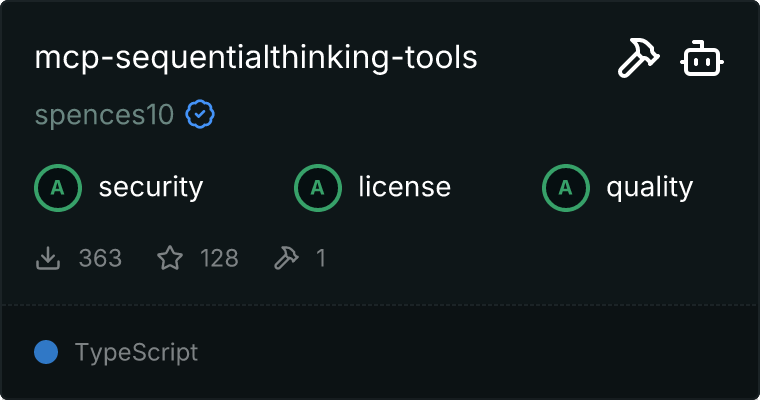
Task: Select the license label text
Action: tap(404, 187)
